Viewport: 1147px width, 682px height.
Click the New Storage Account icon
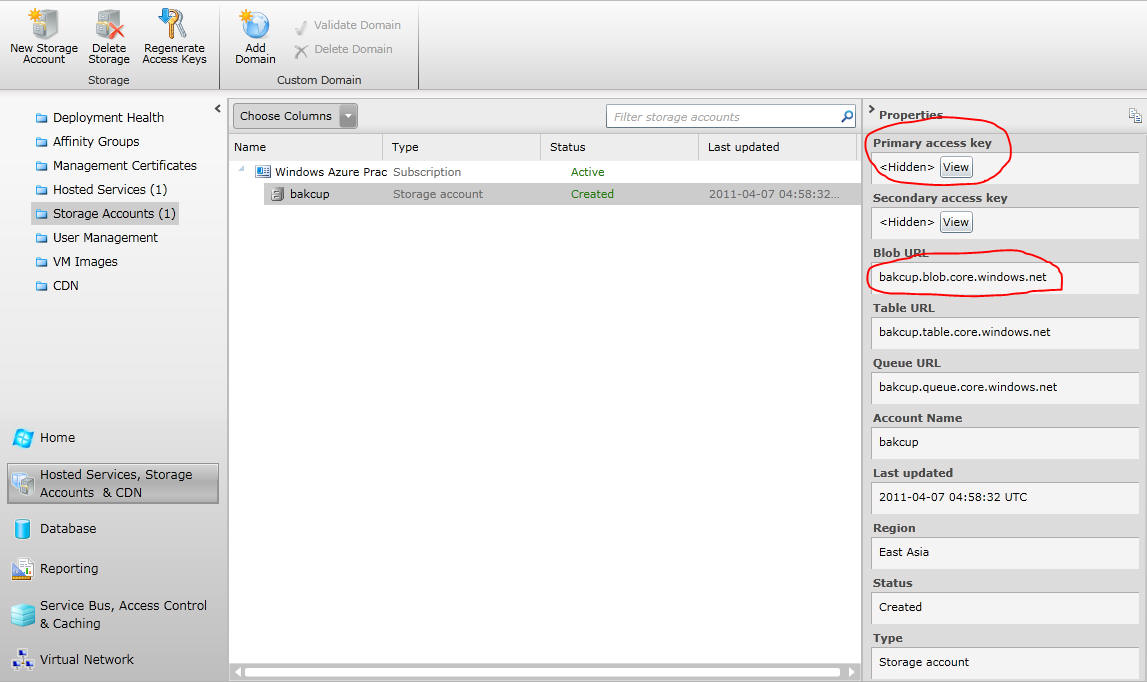(43, 24)
